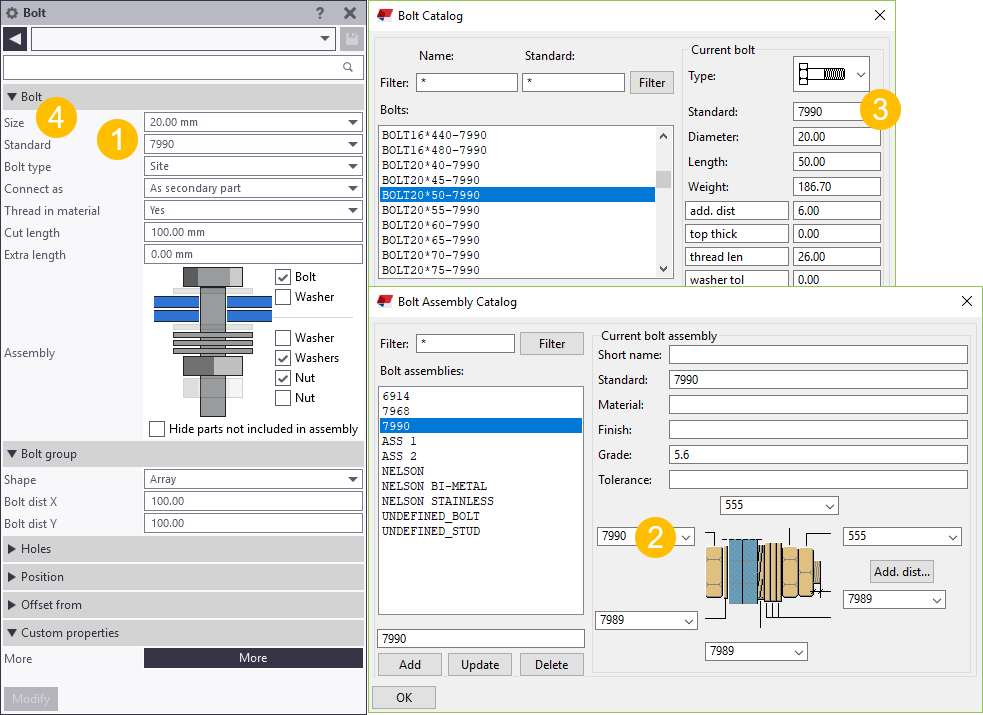Click the Bolt dialog help question mark

[319, 13]
